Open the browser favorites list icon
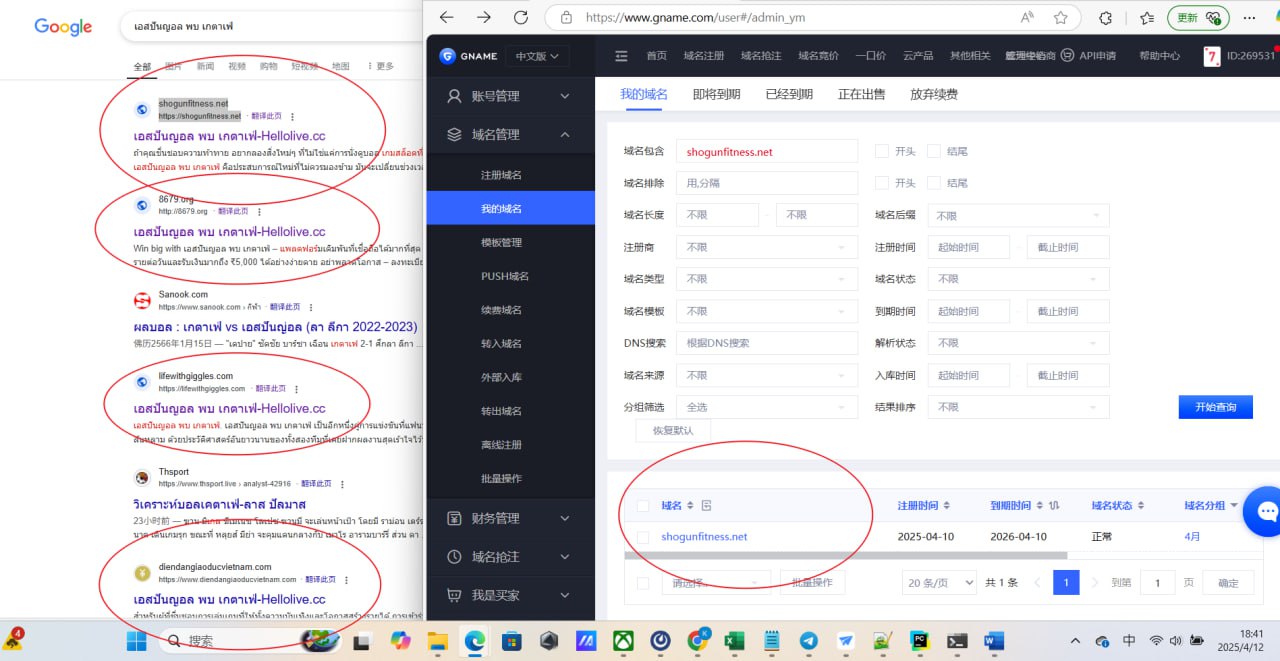The height and width of the screenshot is (661, 1280). (x=1147, y=18)
